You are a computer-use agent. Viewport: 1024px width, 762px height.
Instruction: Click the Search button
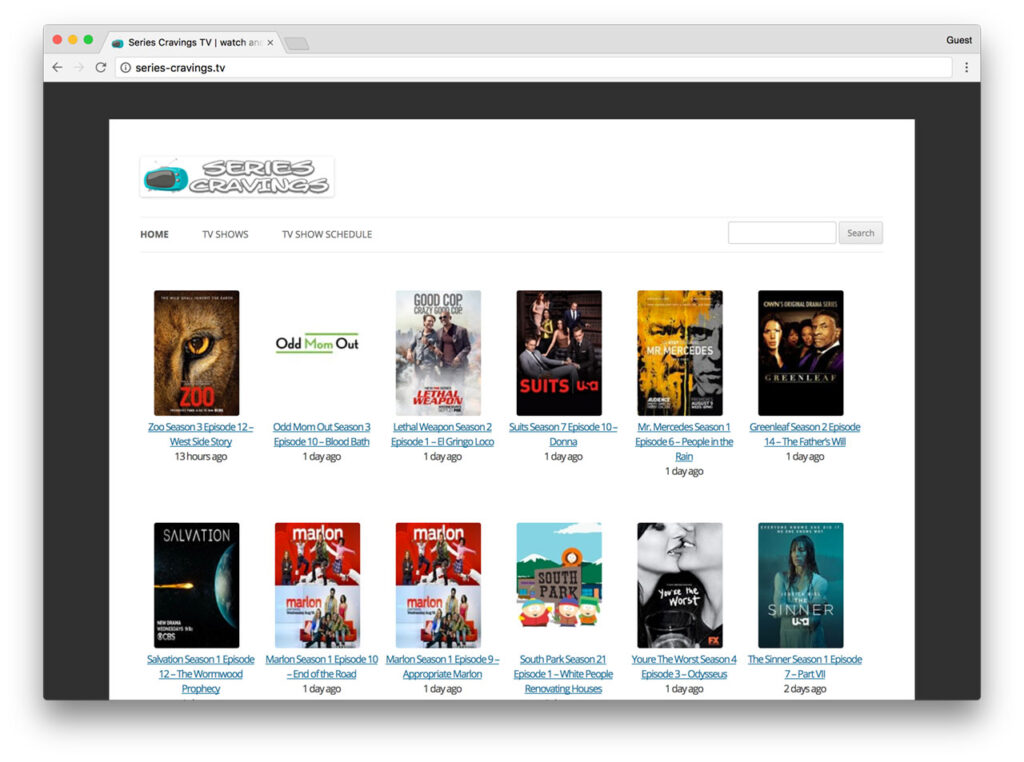pyautogui.click(x=861, y=233)
